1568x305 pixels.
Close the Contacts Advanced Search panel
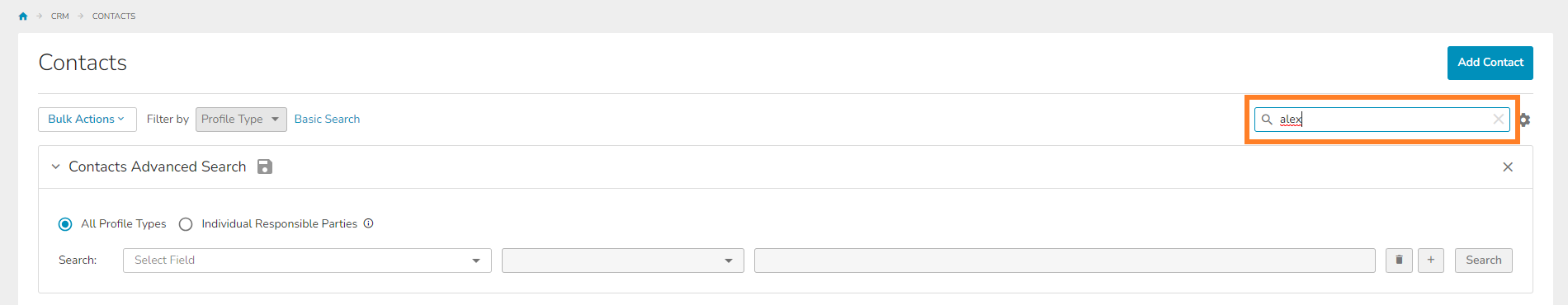pos(1508,167)
